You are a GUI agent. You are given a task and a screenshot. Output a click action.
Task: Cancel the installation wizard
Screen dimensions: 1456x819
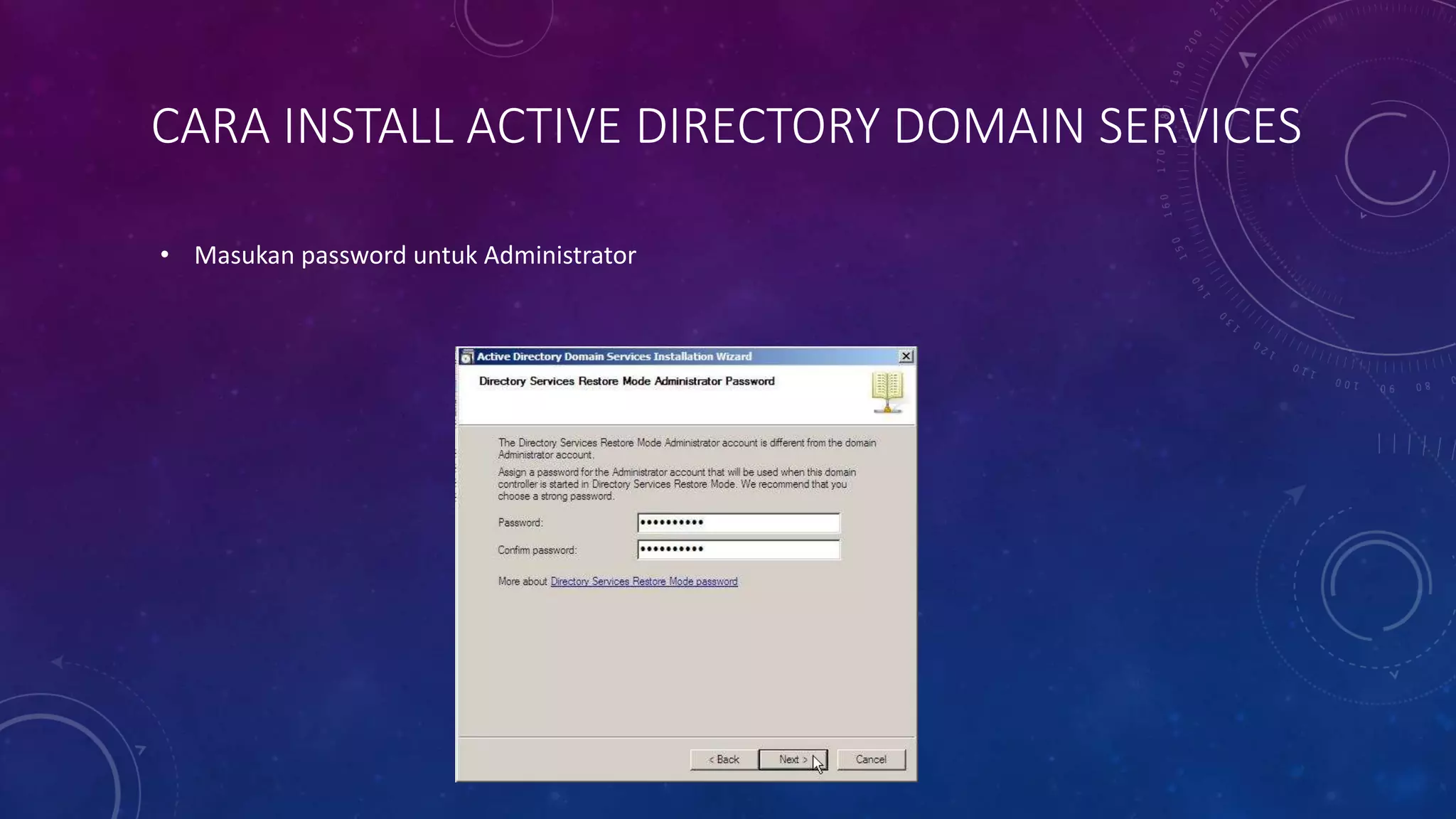871,759
